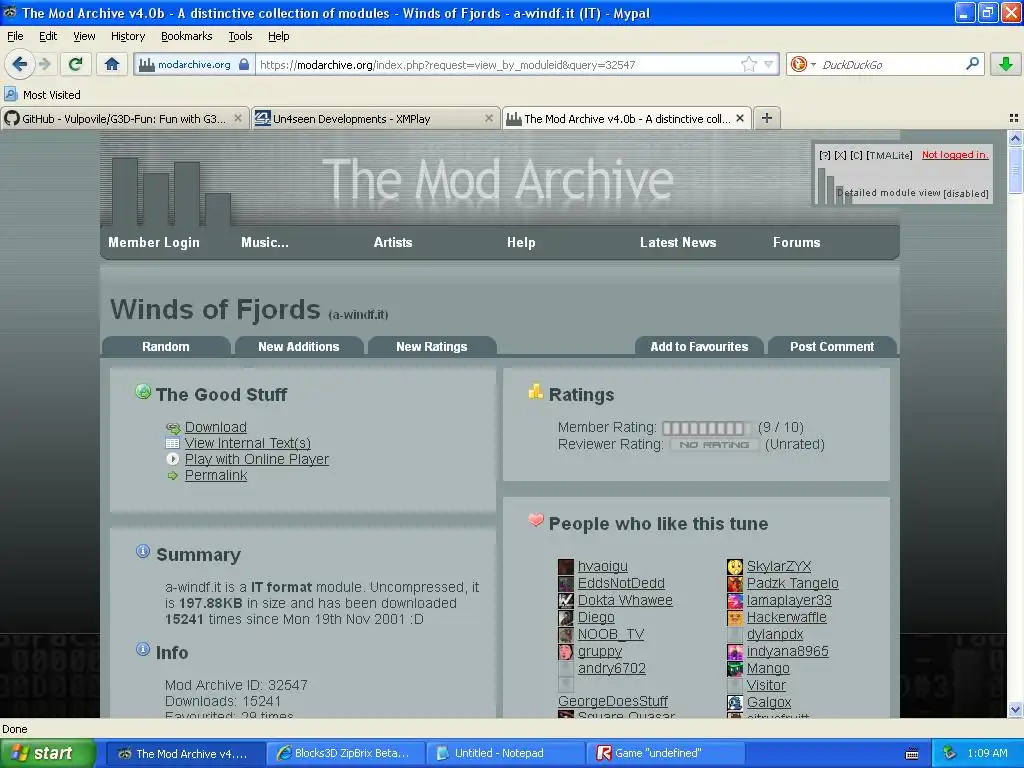1024x768 pixels.
Task: Close the Un4seen Developments XMPlay tab
Action: [488, 118]
